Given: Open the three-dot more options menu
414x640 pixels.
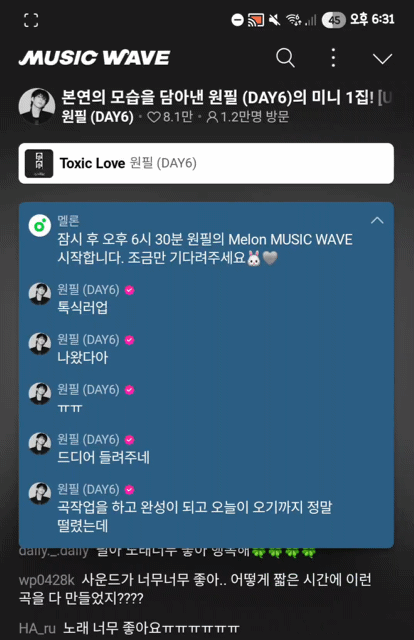Looking at the screenshot, I should tap(333, 58).
